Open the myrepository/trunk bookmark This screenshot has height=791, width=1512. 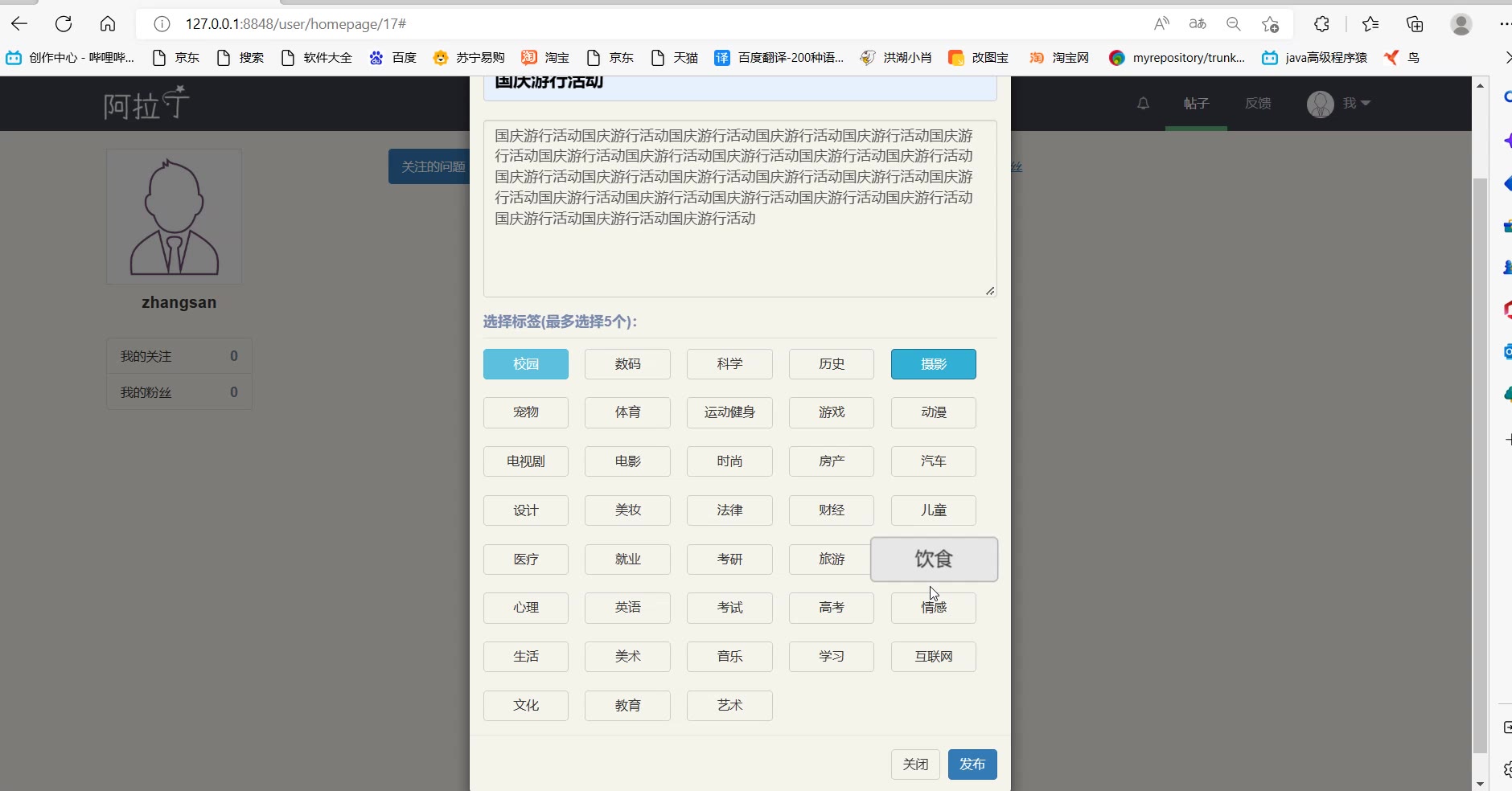pos(1177,58)
